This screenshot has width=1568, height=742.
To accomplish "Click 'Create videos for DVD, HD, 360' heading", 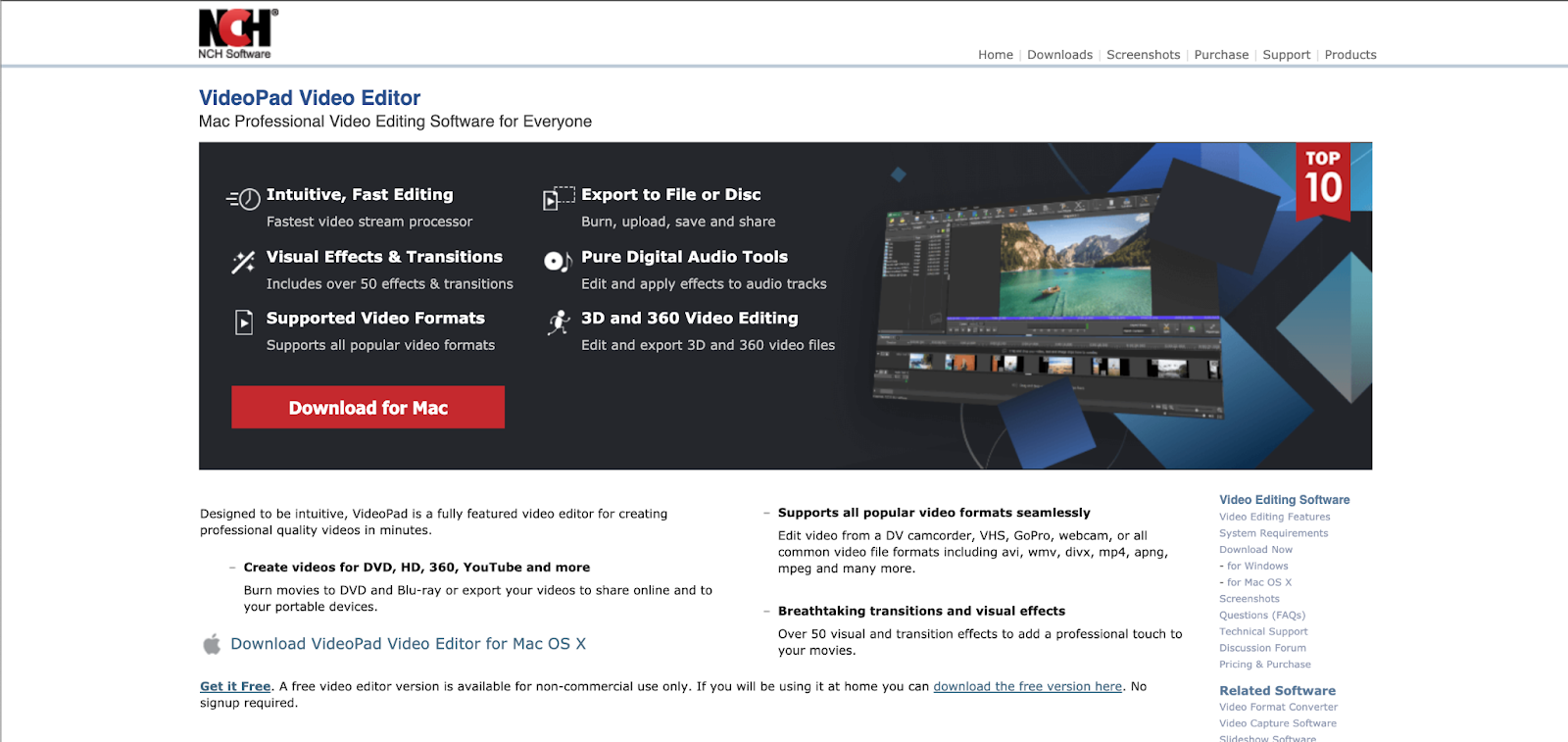I will [416, 568].
